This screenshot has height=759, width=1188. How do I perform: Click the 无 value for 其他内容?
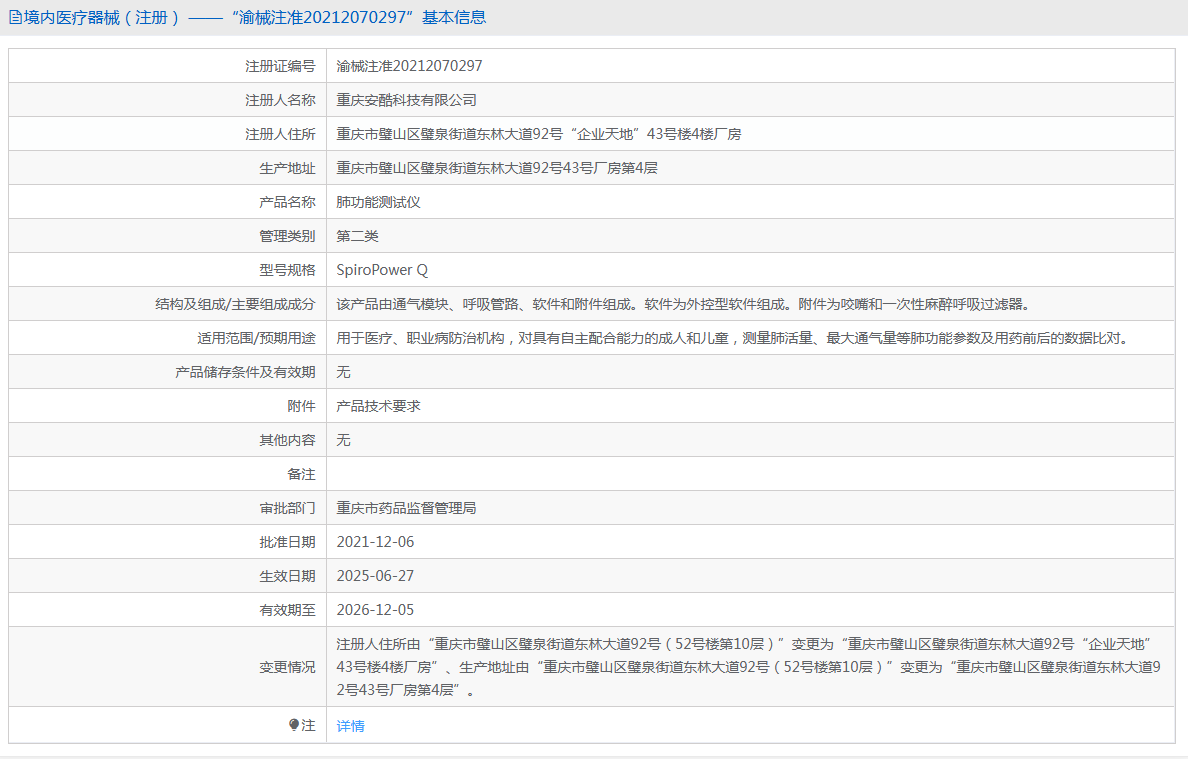[x=343, y=440]
